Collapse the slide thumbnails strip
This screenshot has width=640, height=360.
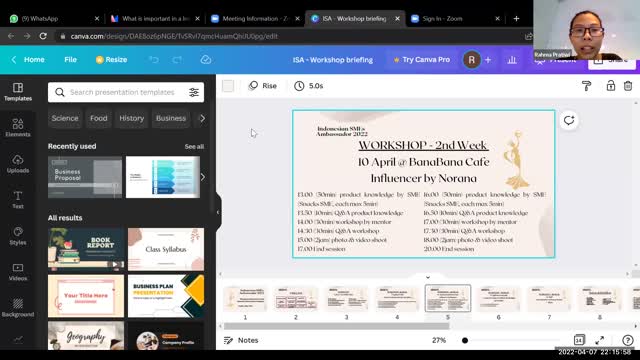(428, 277)
